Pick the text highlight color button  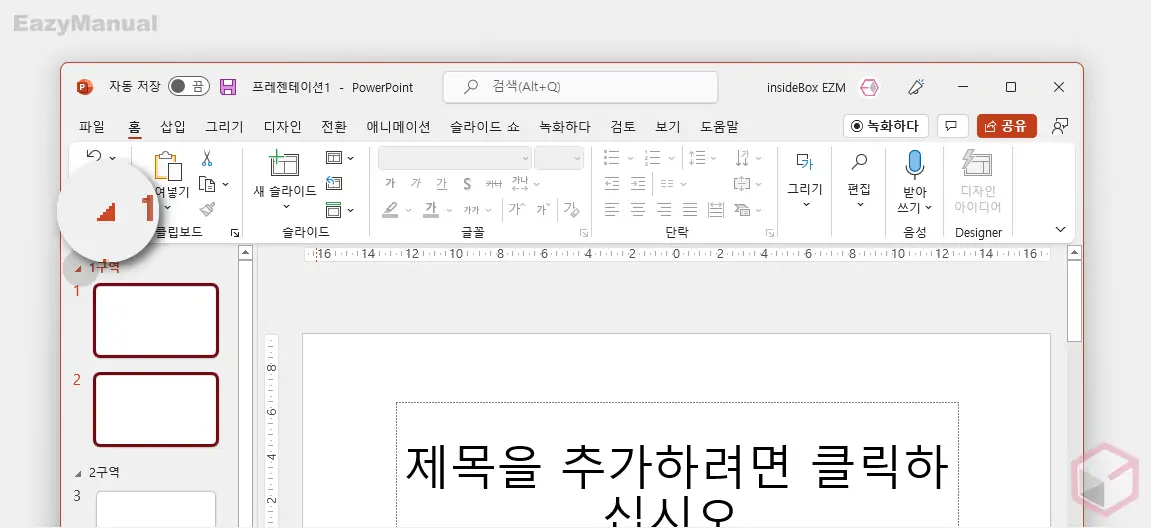coord(391,209)
